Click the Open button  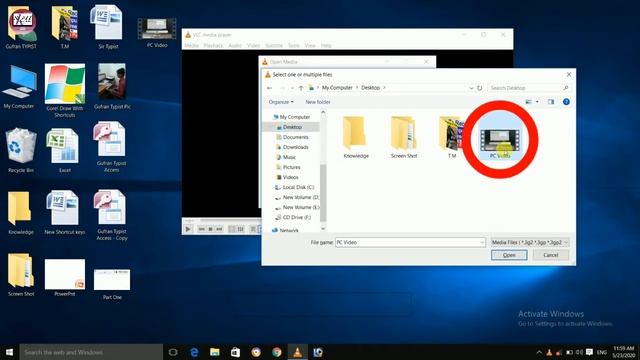(509, 255)
